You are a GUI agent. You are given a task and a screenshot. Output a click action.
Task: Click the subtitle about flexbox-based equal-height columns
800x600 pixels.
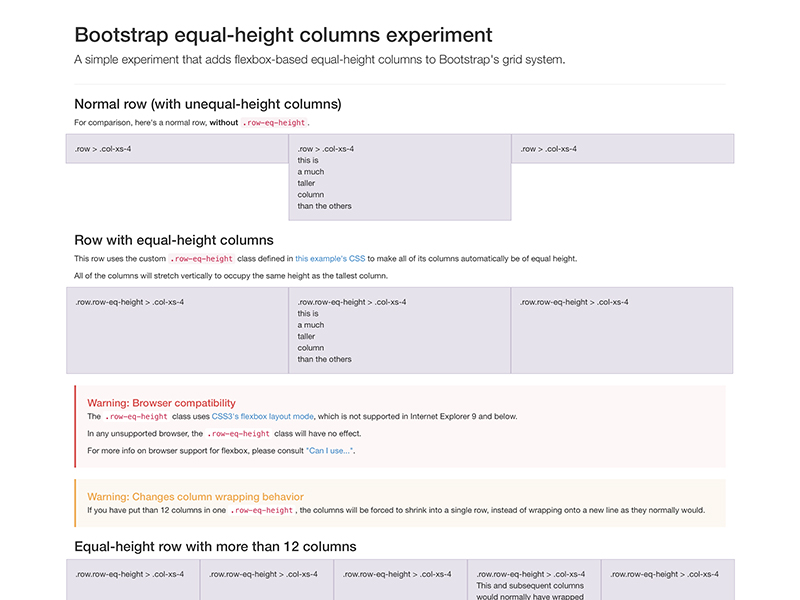[x=320, y=59]
